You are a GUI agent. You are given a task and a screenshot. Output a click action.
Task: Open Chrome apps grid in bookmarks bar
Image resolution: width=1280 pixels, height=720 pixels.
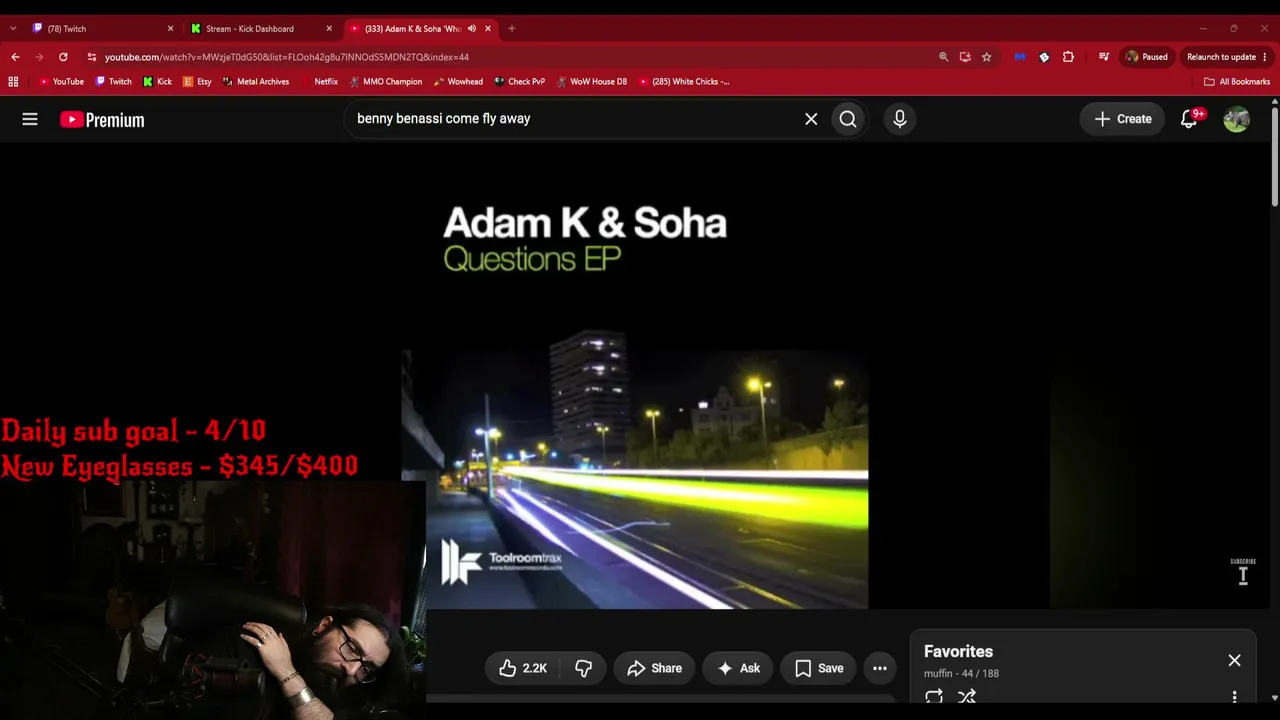[13, 82]
